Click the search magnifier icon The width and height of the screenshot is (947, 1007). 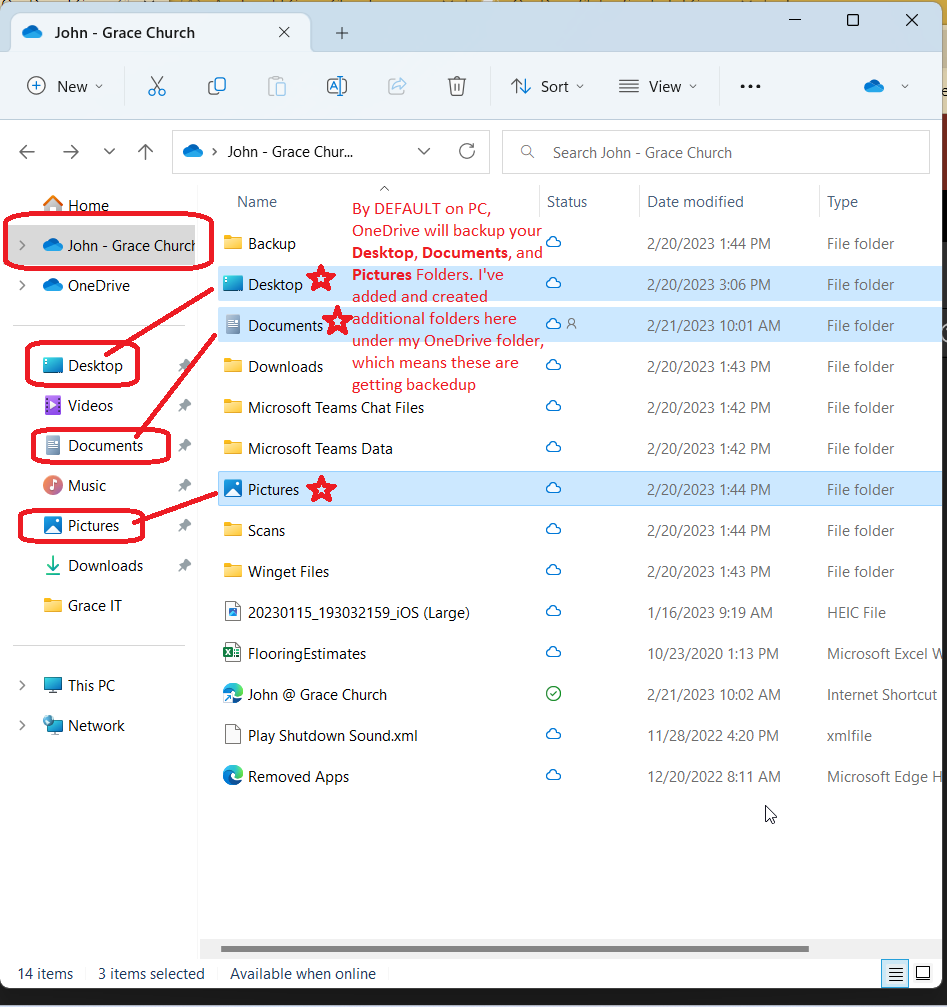tap(527, 152)
